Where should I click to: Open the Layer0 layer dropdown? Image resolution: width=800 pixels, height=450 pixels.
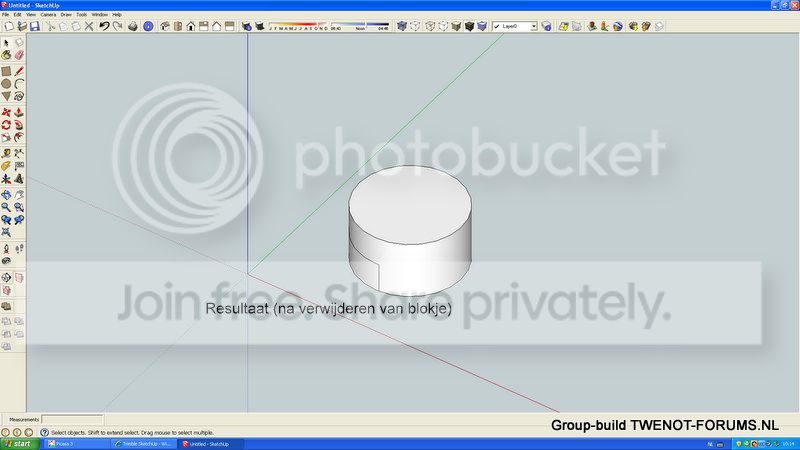534,26
